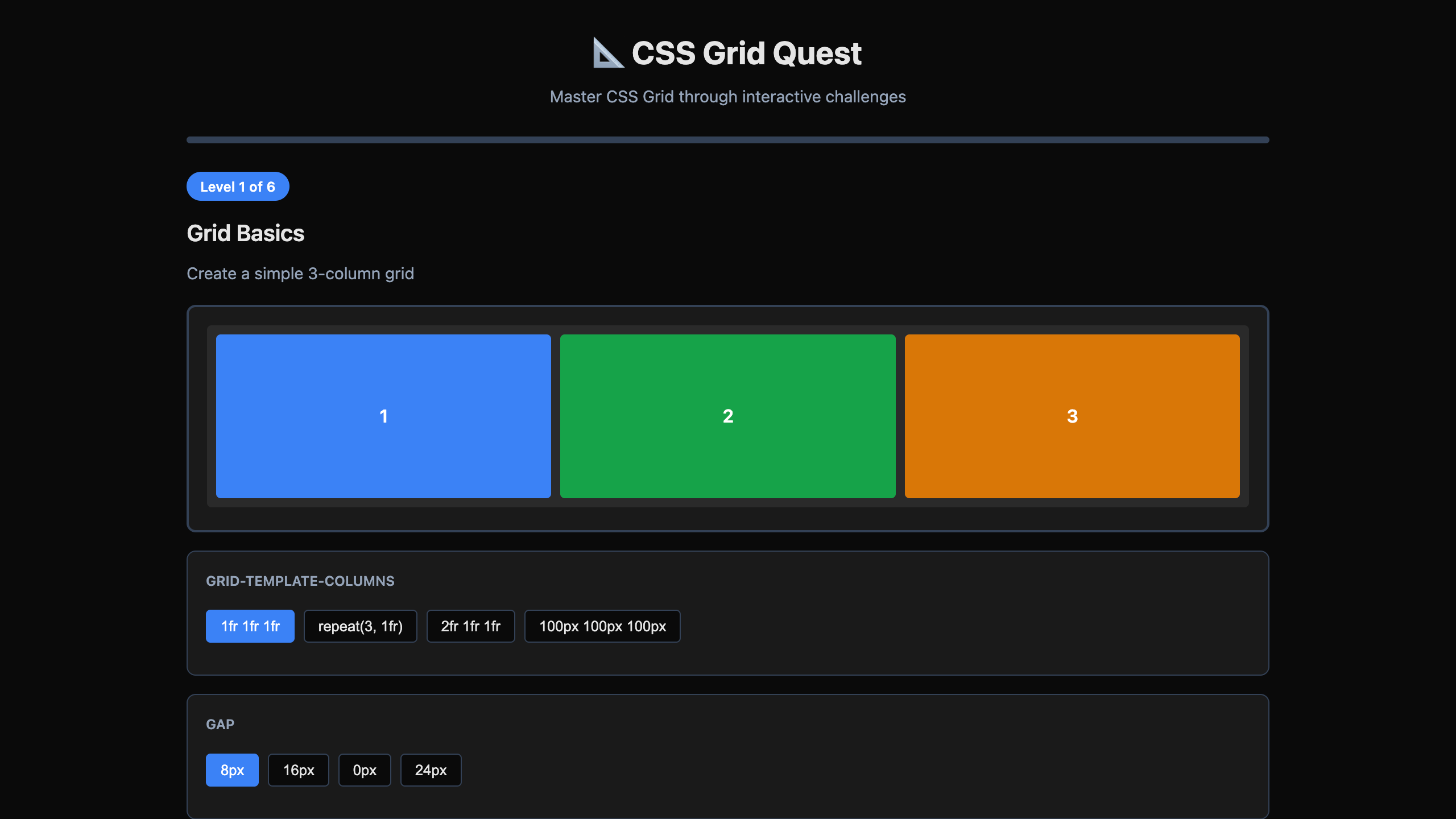
Task: Click the green grid cell numbered 2
Action: point(728,416)
